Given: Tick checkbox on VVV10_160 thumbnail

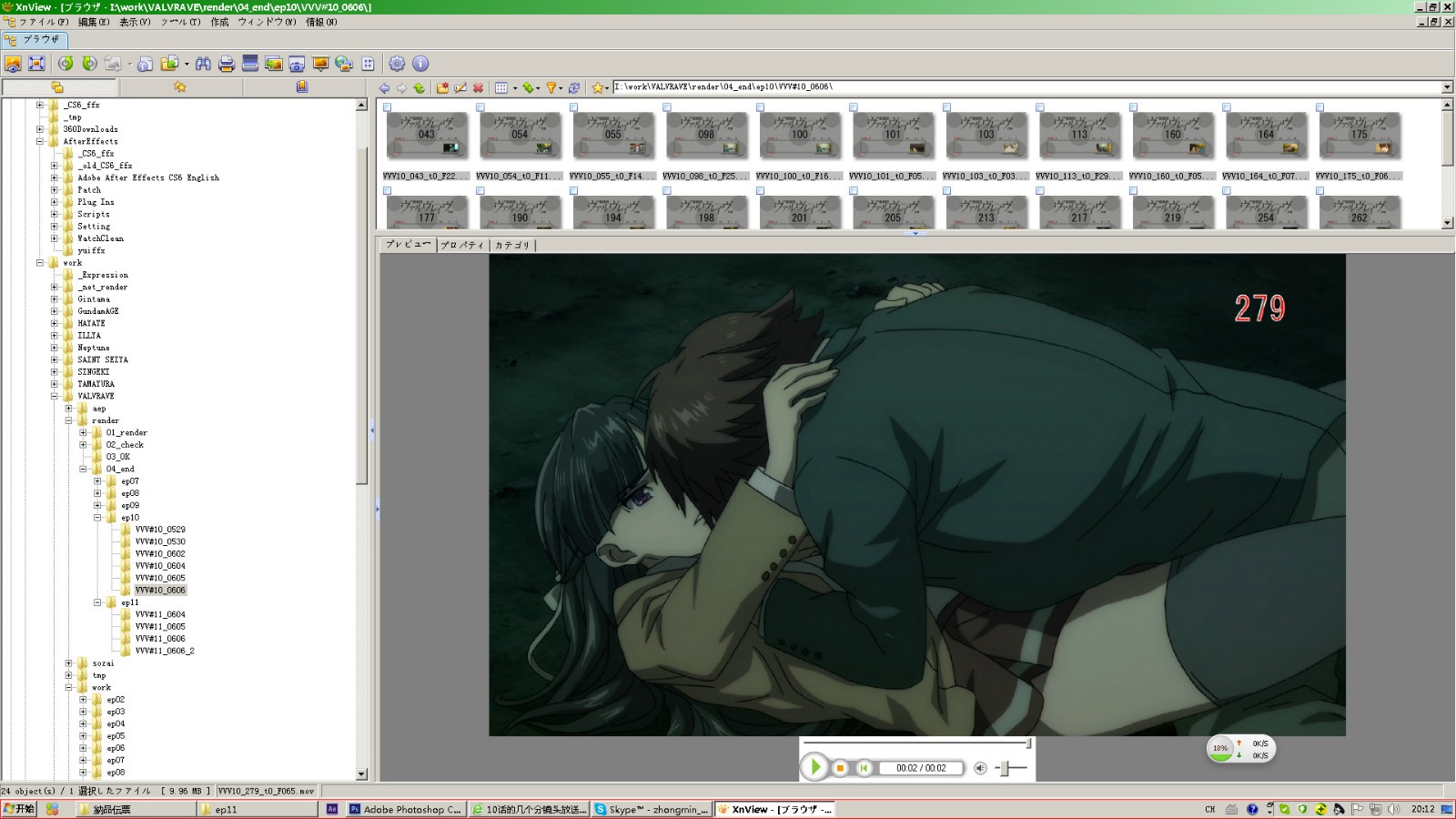Looking at the screenshot, I should [1133, 107].
